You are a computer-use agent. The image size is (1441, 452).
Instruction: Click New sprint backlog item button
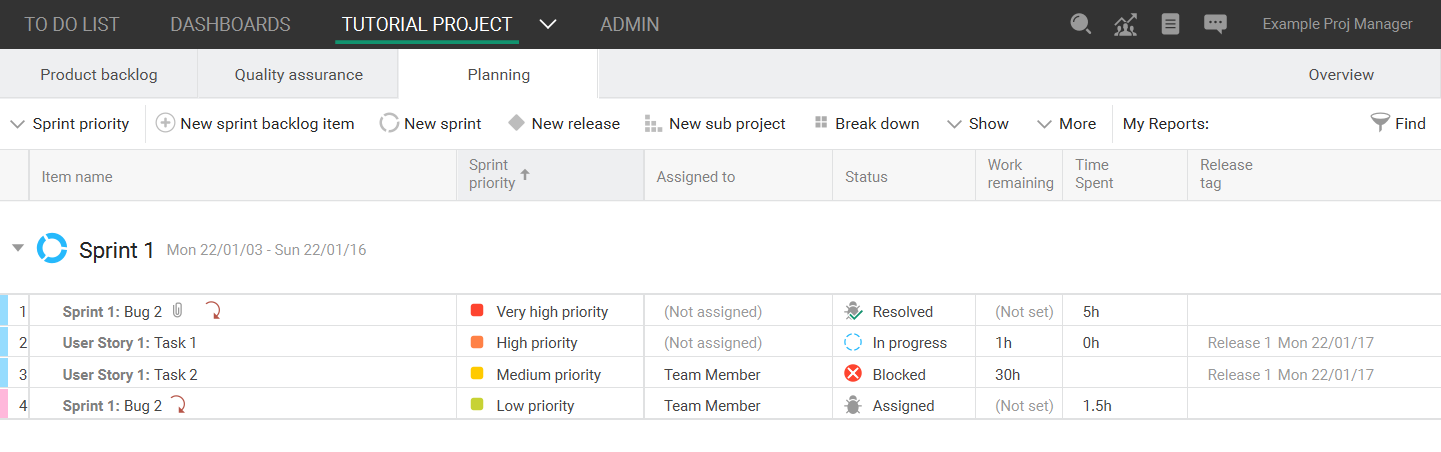point(255,124)
